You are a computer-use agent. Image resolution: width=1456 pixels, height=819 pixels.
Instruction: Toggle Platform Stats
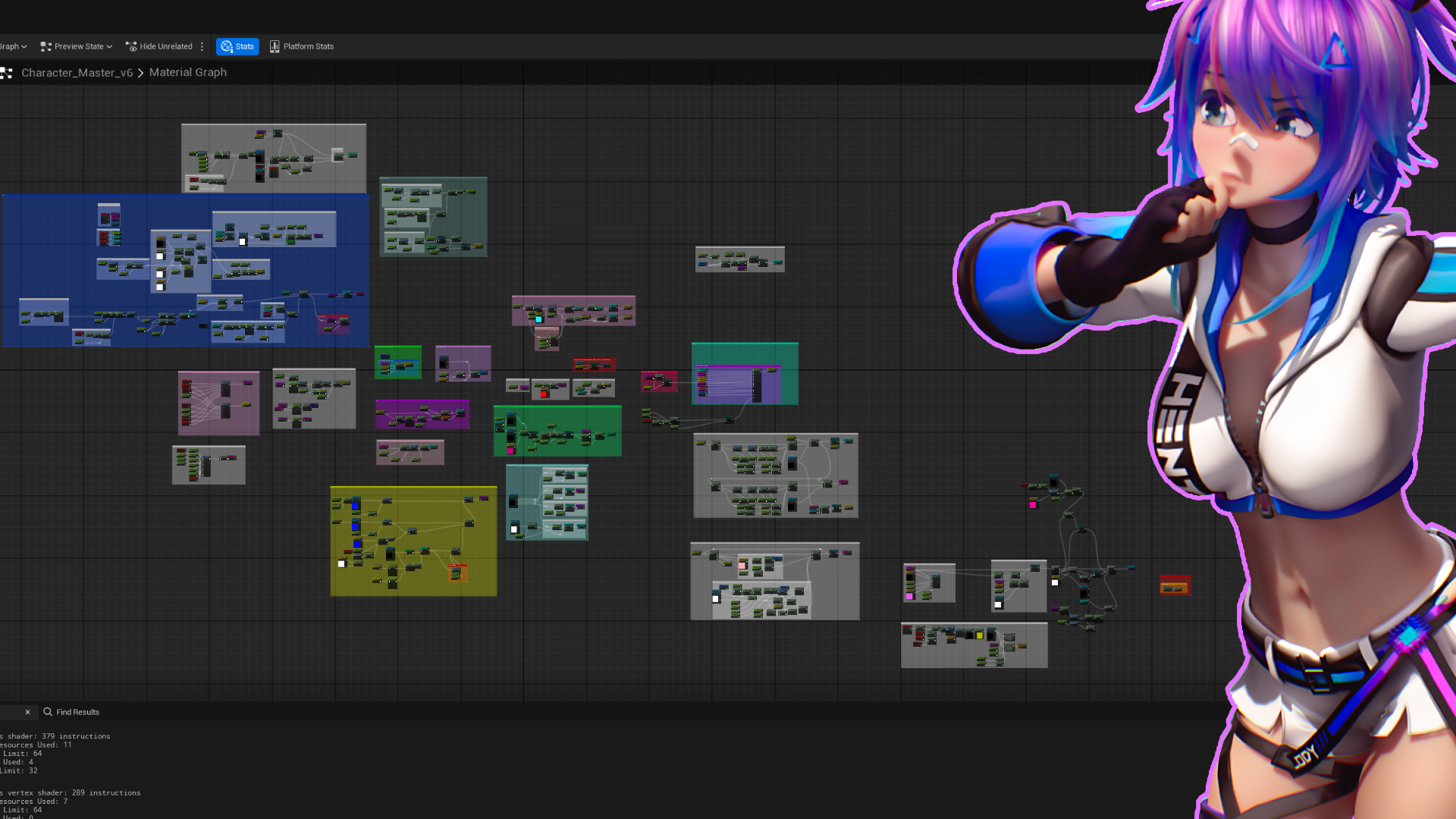pos(302,46)
